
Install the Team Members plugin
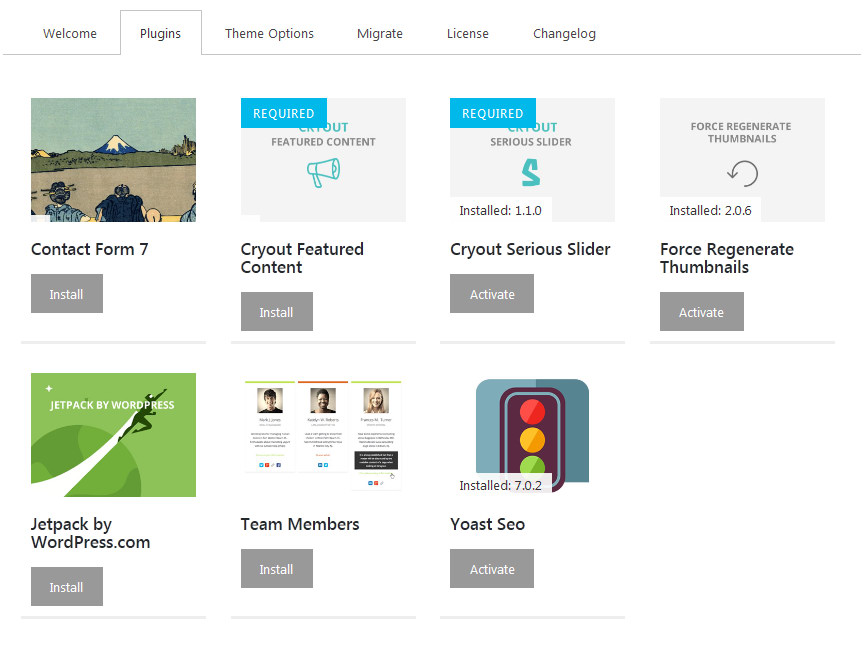pyautogui.click(x=277, y=569)
